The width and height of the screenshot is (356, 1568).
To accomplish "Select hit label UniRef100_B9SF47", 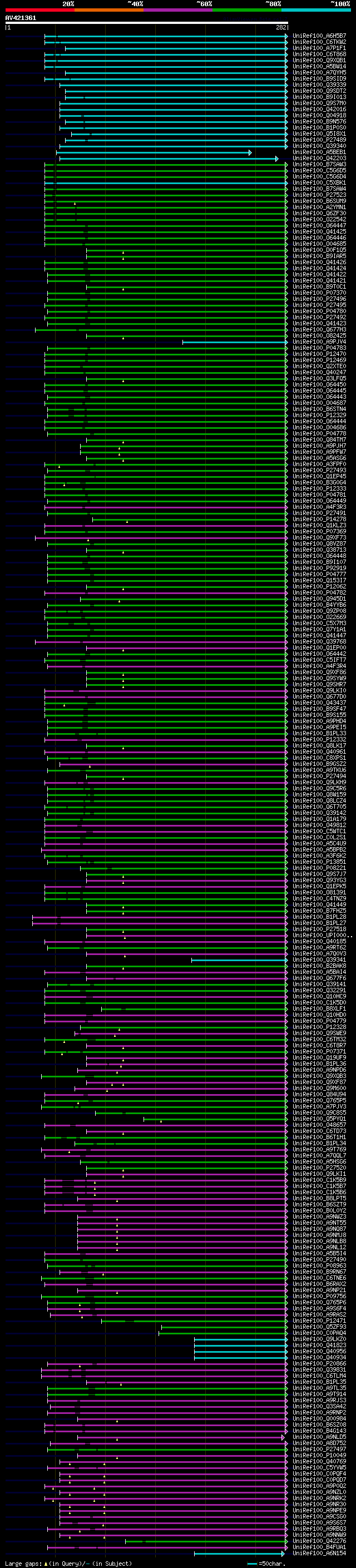I will 319,709.
